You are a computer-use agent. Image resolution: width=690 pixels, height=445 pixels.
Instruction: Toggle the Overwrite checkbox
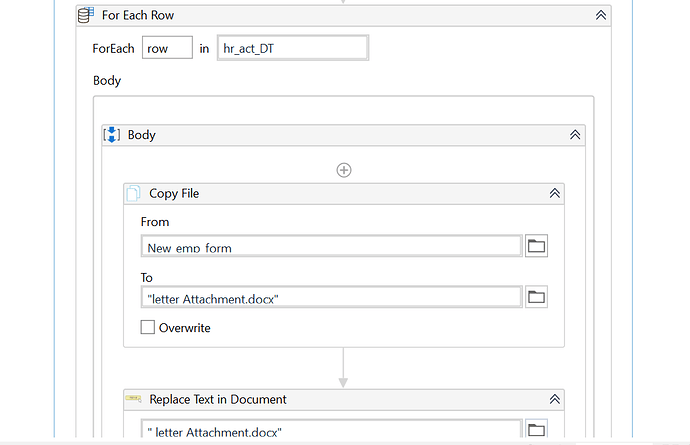point(148,327)
